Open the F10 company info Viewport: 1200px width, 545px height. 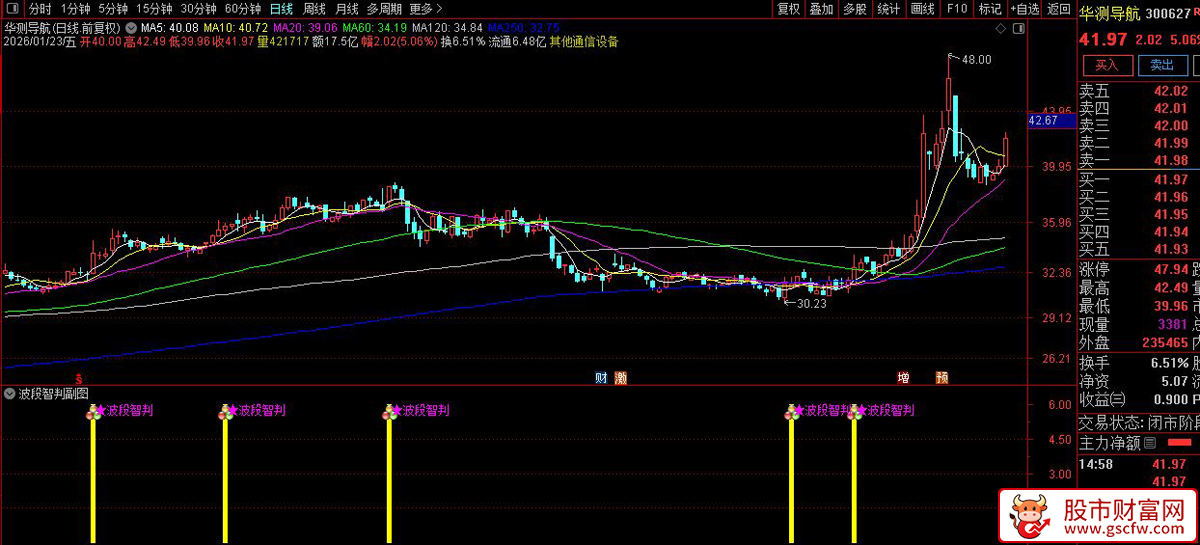point(957,9)
